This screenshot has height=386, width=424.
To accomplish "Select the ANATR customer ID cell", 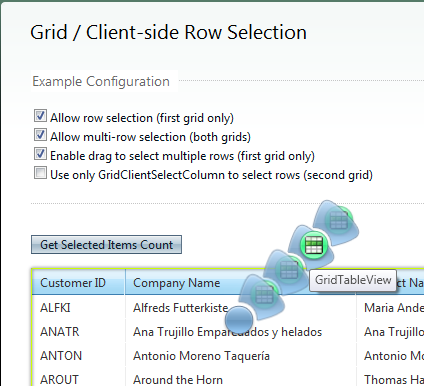I will click(x=79, y=332).
